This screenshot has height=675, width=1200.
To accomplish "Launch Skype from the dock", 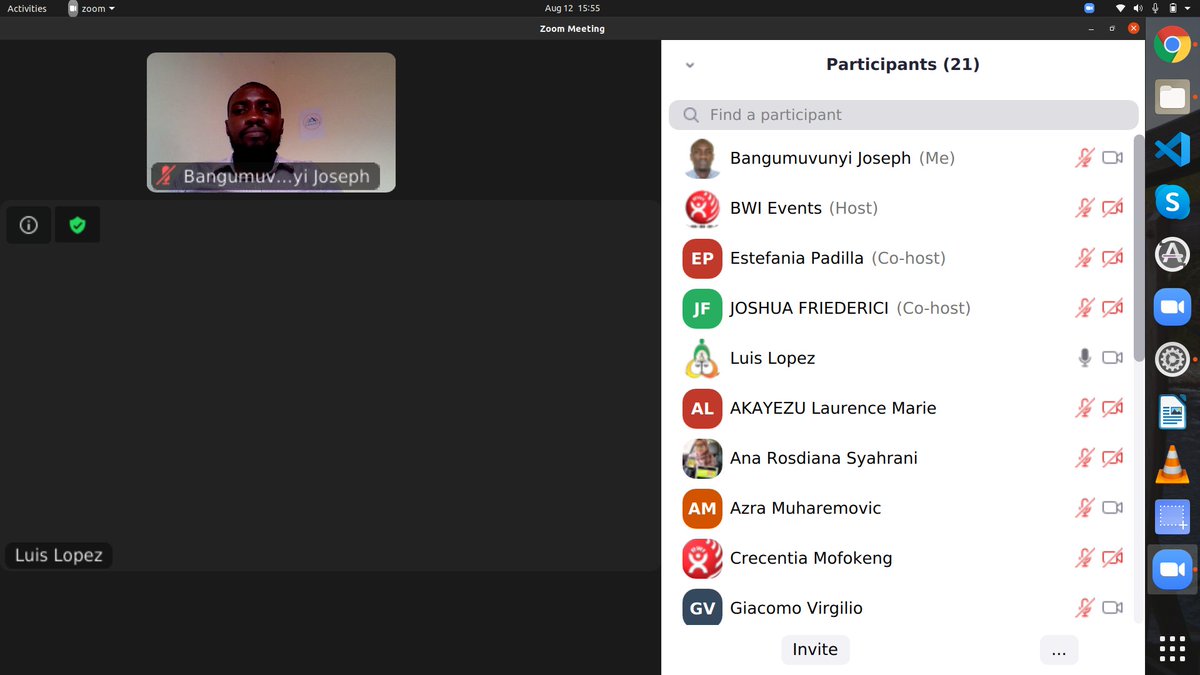I will (x=1172, y=201).
